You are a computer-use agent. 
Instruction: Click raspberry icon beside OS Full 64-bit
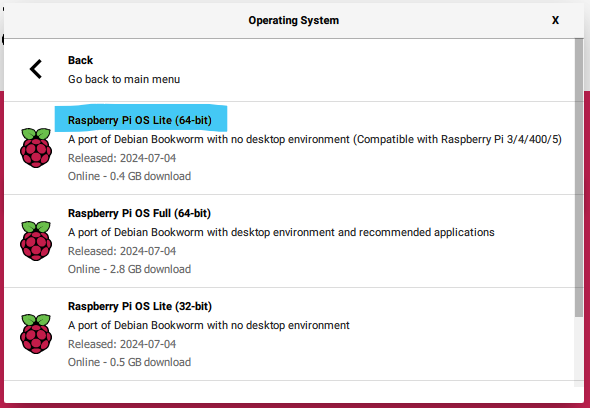36,241
